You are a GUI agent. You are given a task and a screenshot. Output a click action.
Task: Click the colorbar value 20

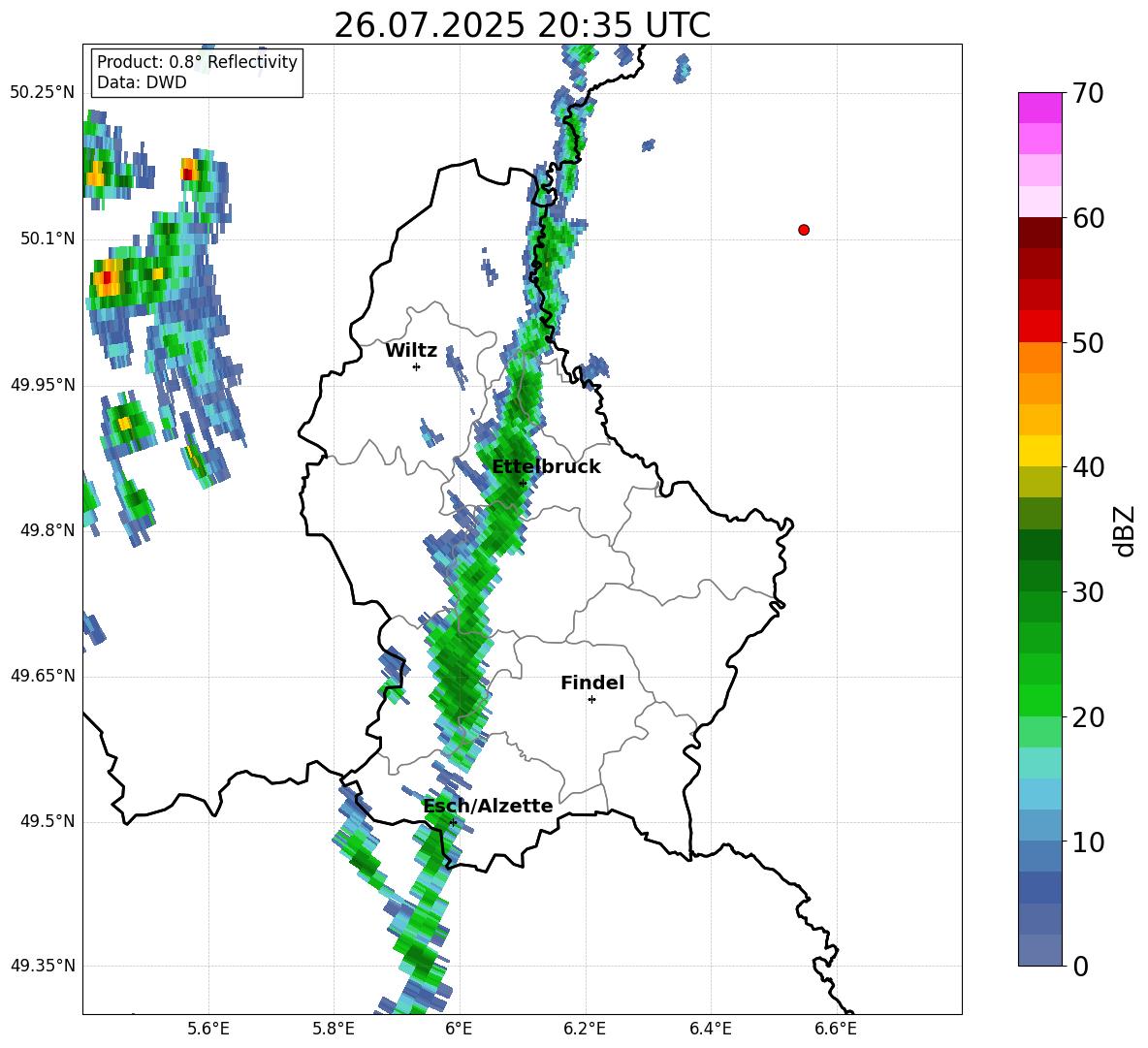[1088, 717]
